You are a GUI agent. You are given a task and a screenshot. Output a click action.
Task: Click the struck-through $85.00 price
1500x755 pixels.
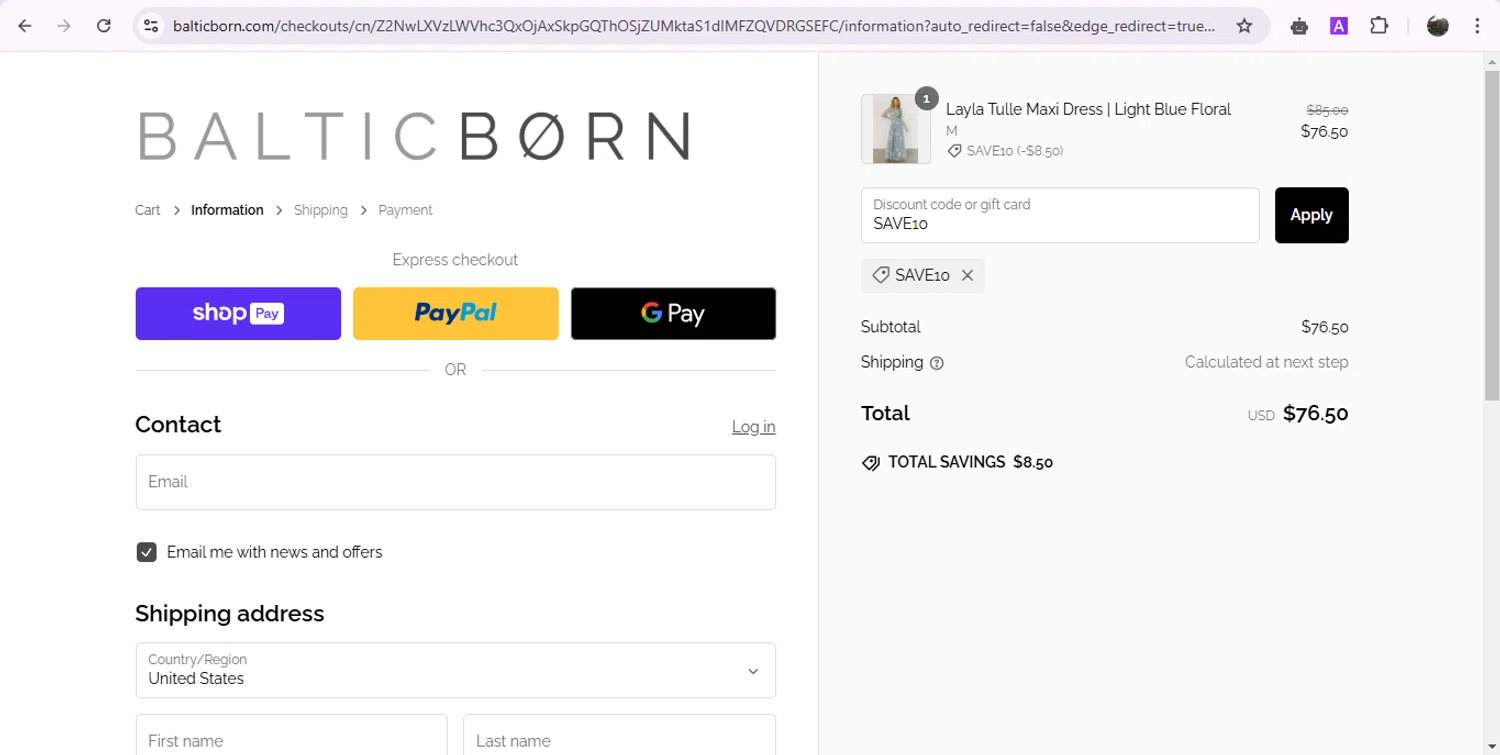pos(1327,111)
